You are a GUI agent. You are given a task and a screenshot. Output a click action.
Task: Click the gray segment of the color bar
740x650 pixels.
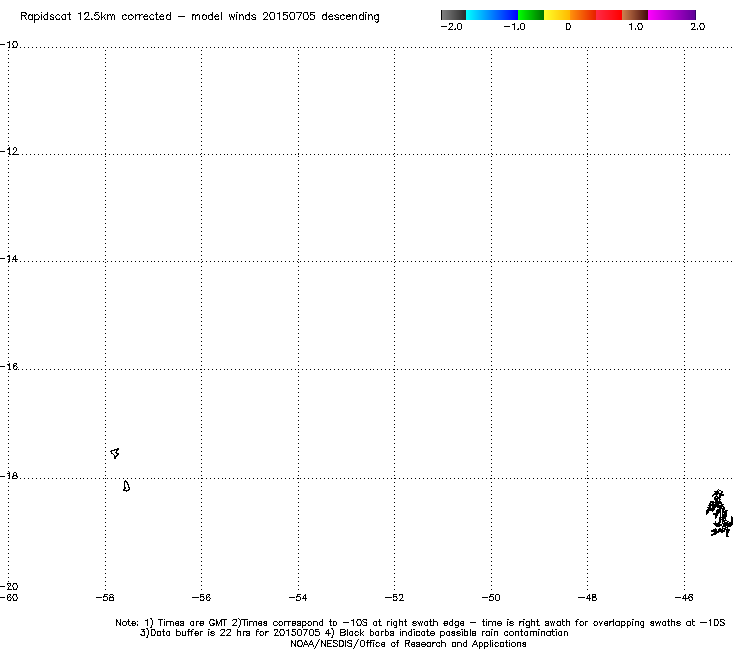point(454,15)
